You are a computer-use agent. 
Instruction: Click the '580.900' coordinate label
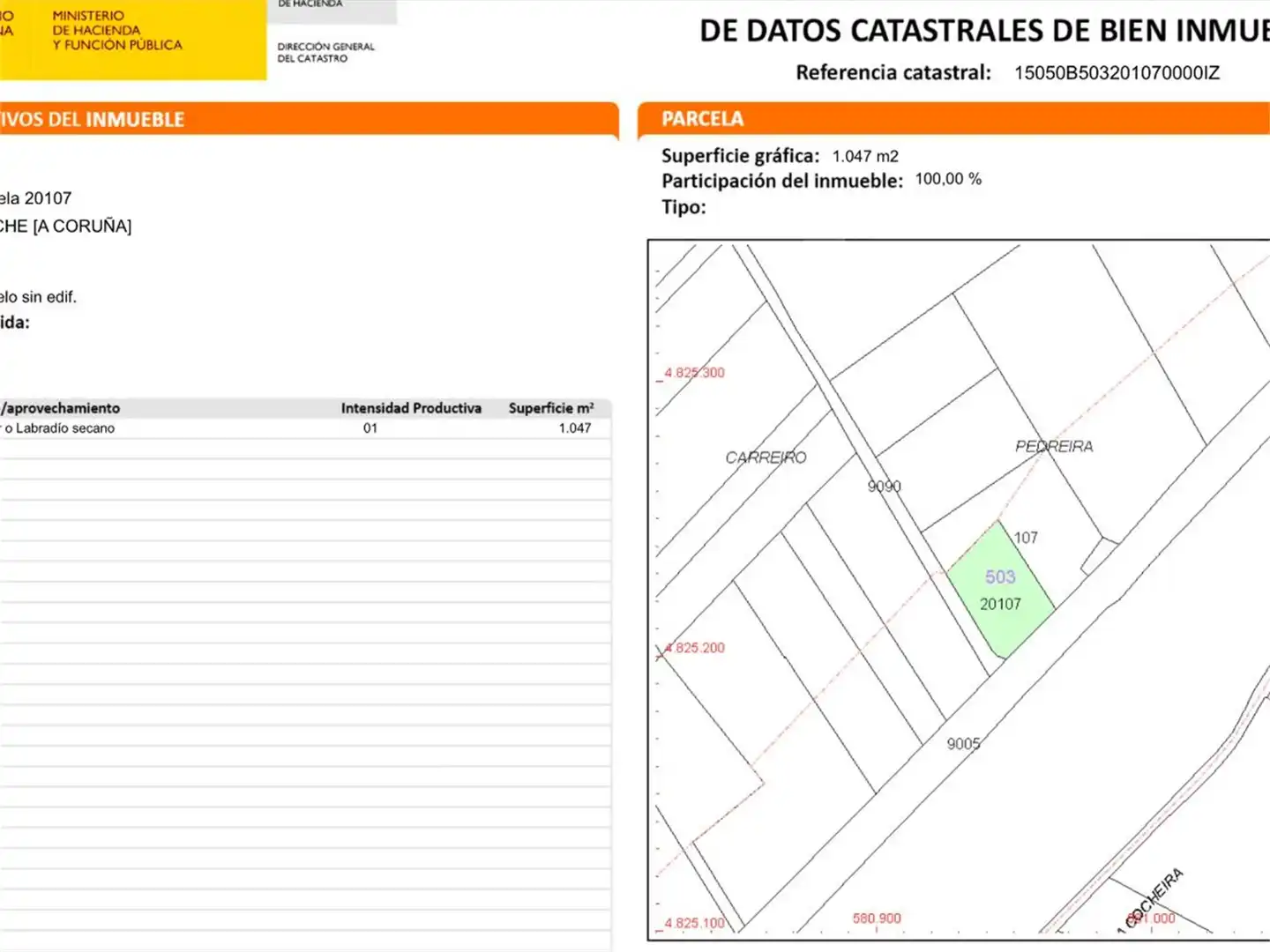tap(877, 919)
